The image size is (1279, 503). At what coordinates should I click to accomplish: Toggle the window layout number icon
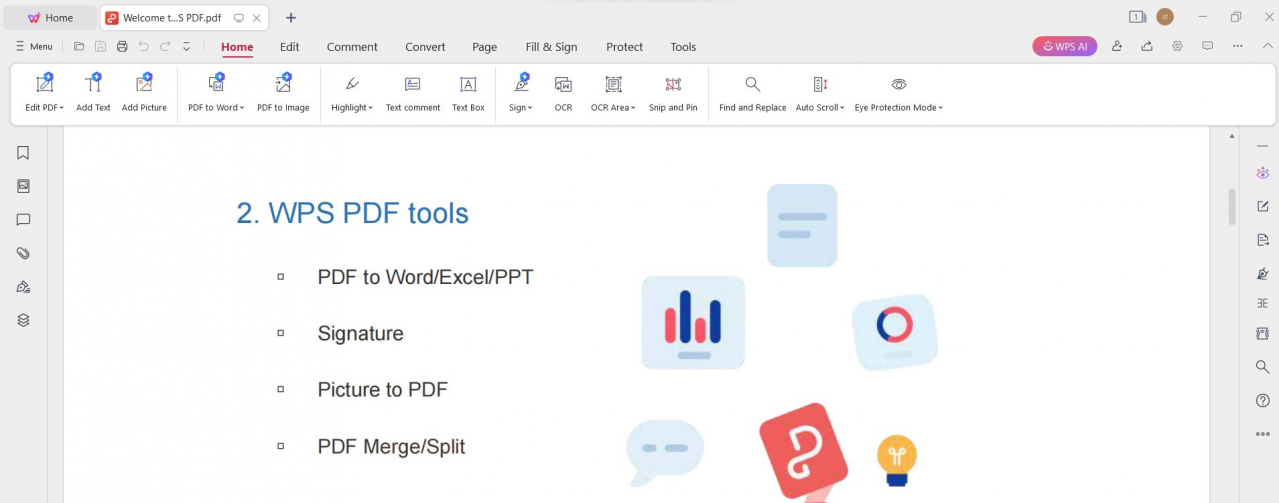[x=1137, y=17]
